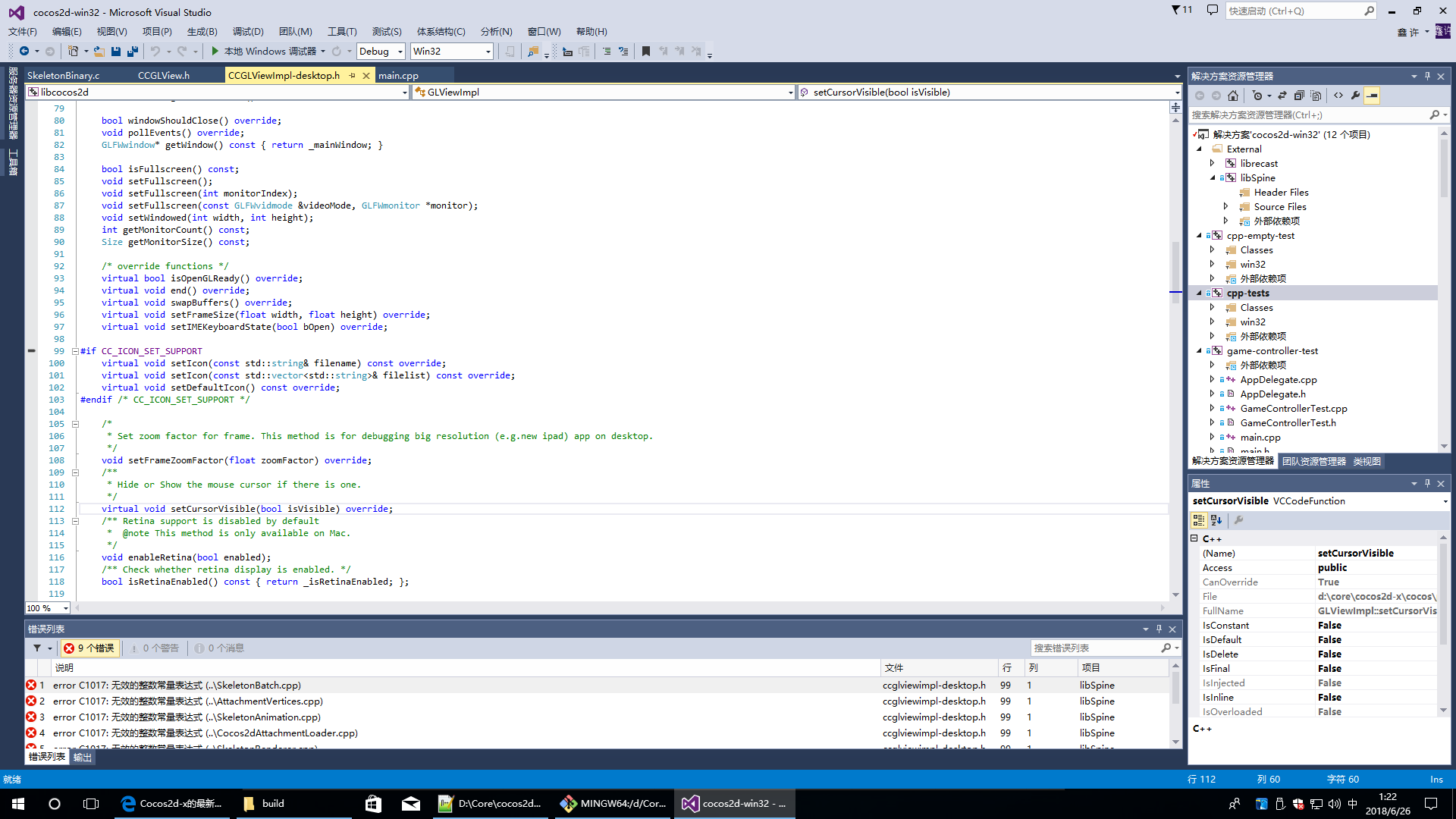Expand the librecast project node
Image resolution: width=1456 pixels, height=819 pixels.
pyautogui.click(x=1212, y=163)
